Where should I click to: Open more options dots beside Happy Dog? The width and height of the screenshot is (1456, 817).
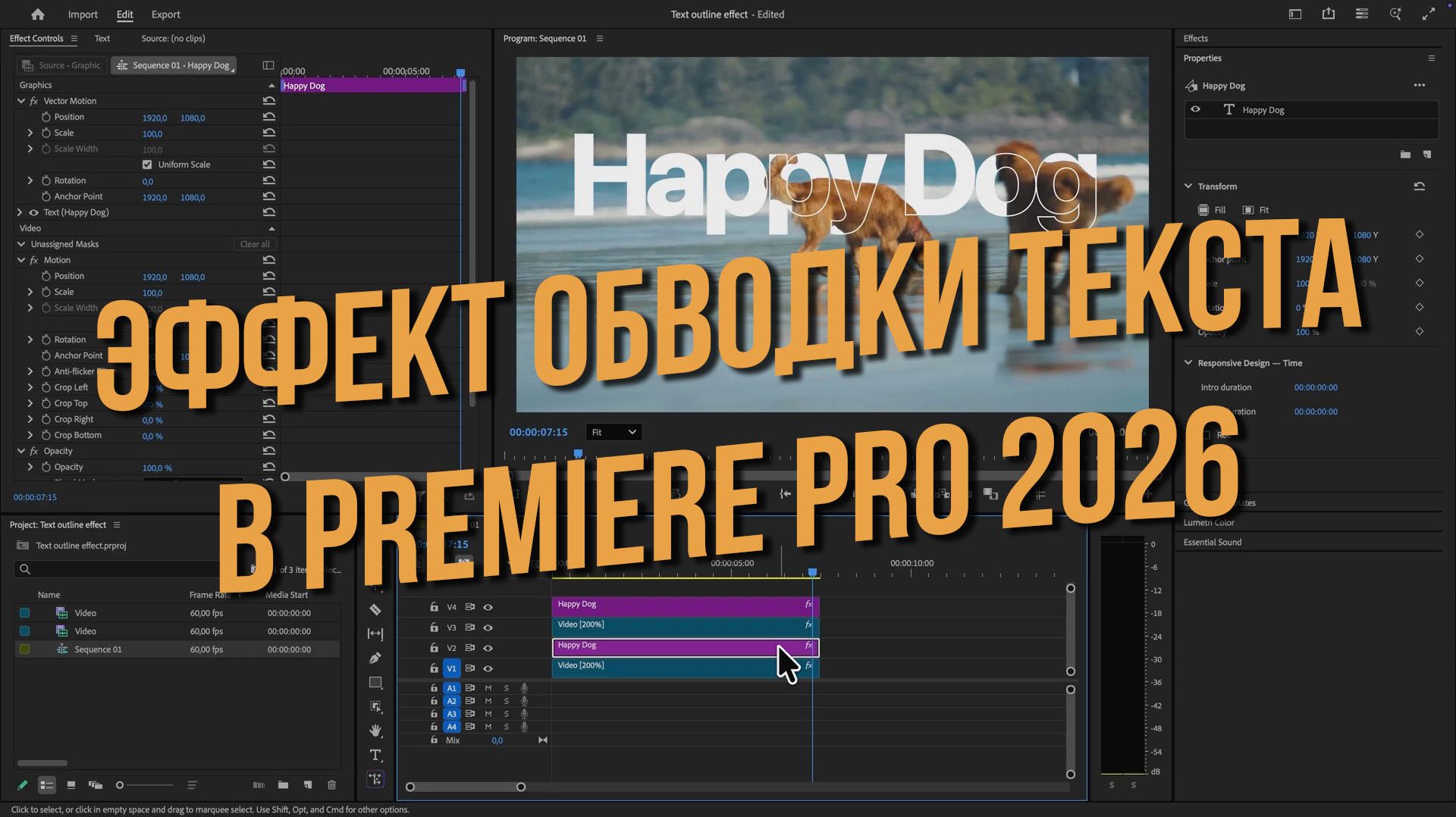[x=1420, y=86]
